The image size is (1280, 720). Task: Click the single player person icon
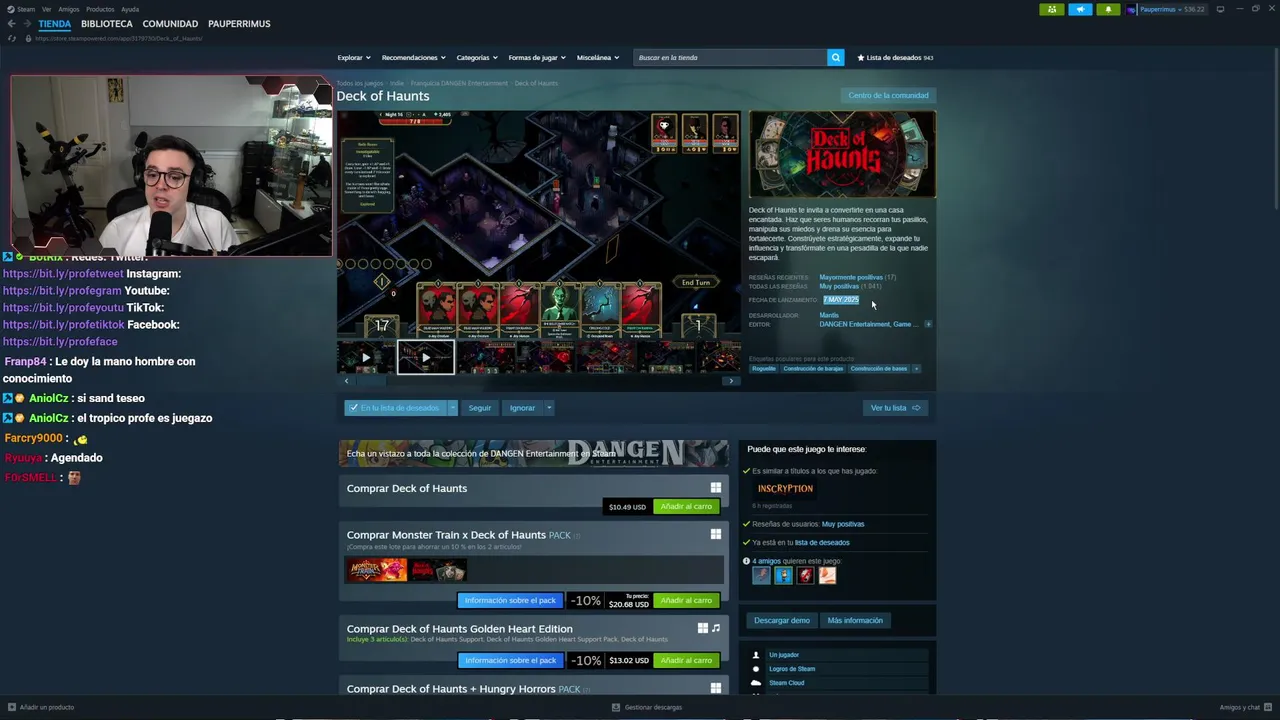point(756,655)
